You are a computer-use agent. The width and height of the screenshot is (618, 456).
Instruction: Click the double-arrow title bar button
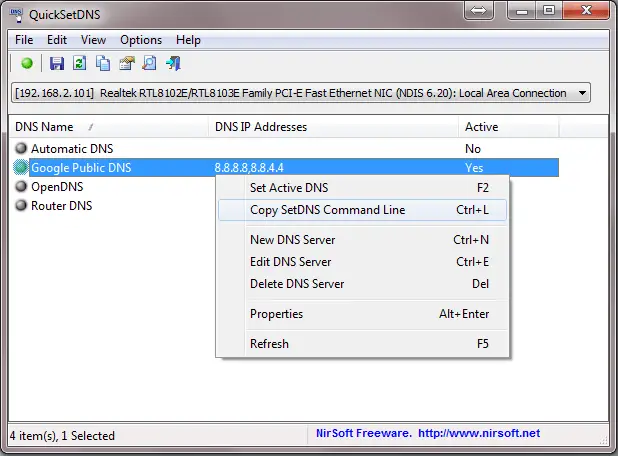click(x=479, y=11)
